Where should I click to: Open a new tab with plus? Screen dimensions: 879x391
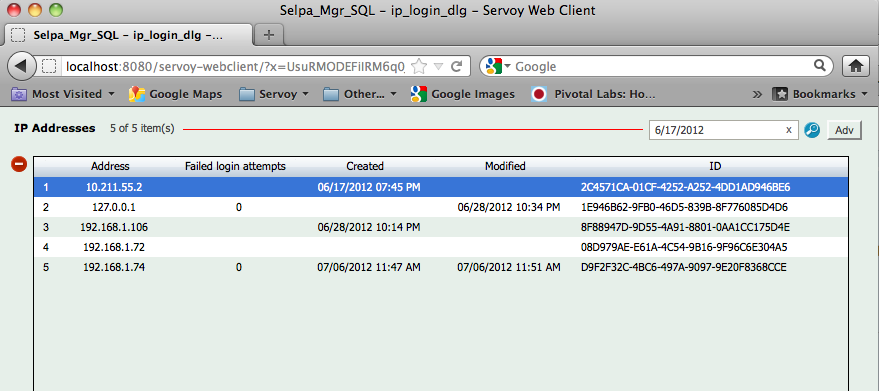(x=269, y=35)
